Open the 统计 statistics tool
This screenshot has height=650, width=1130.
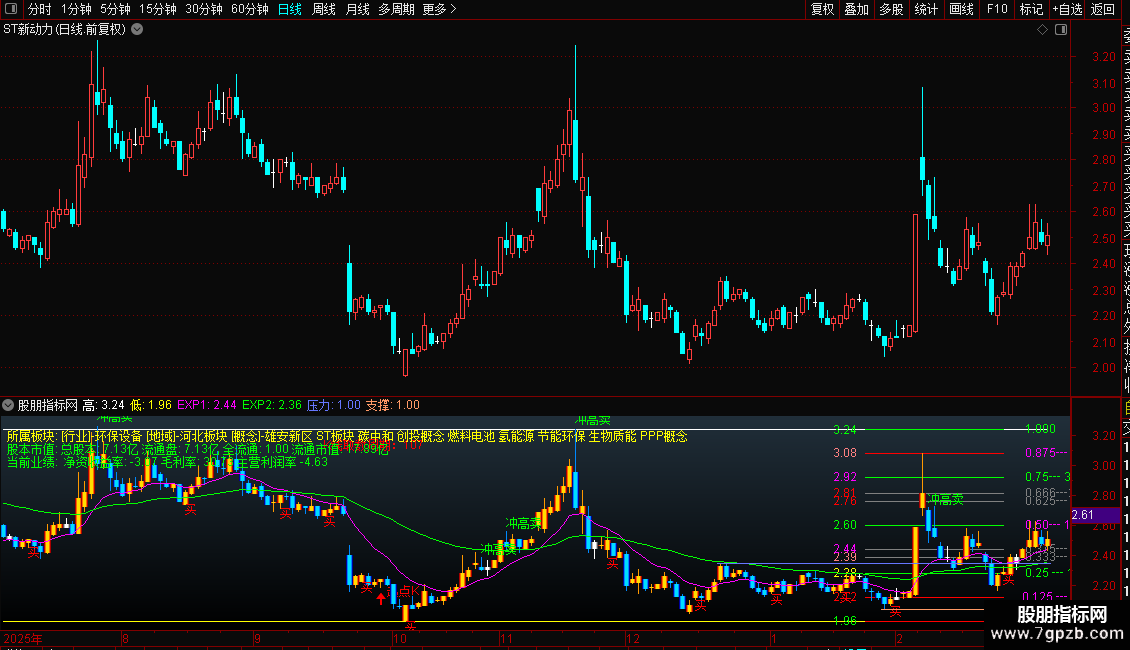pyautogui.click(x=926, y=9)
